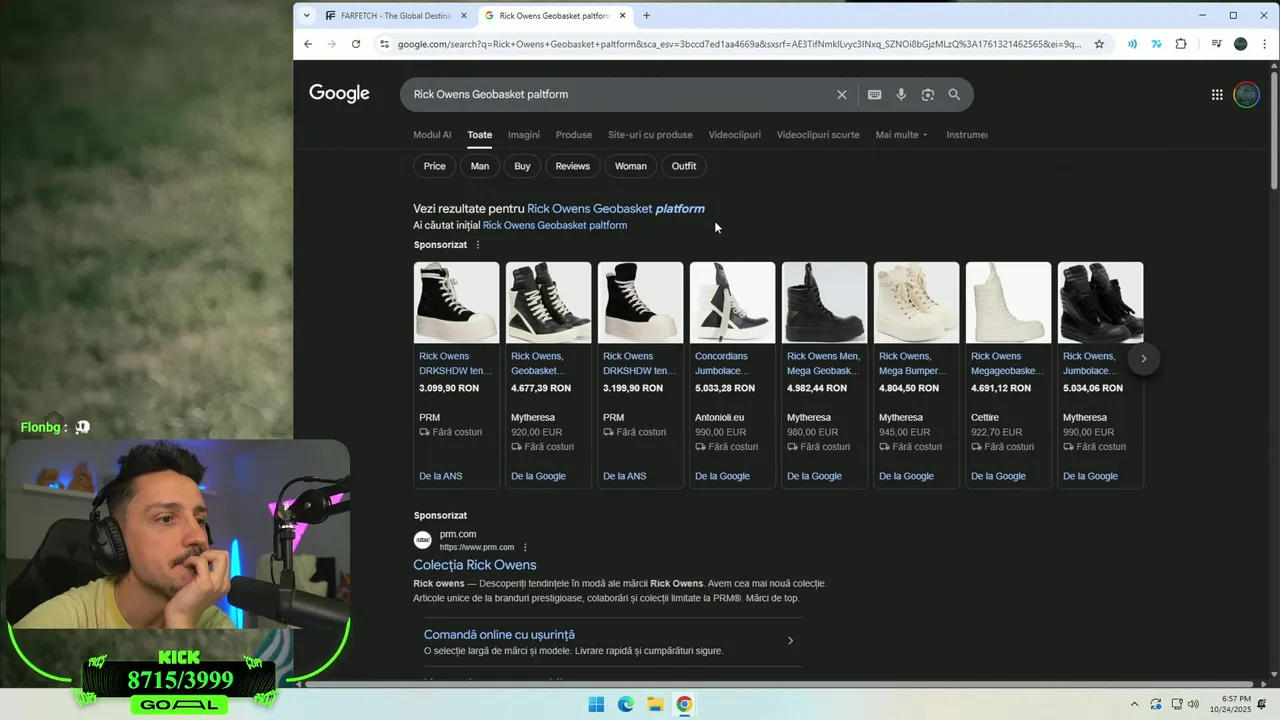
Task: Launch Microsoft Edge from taskbar
Action: tap(625, 704)
